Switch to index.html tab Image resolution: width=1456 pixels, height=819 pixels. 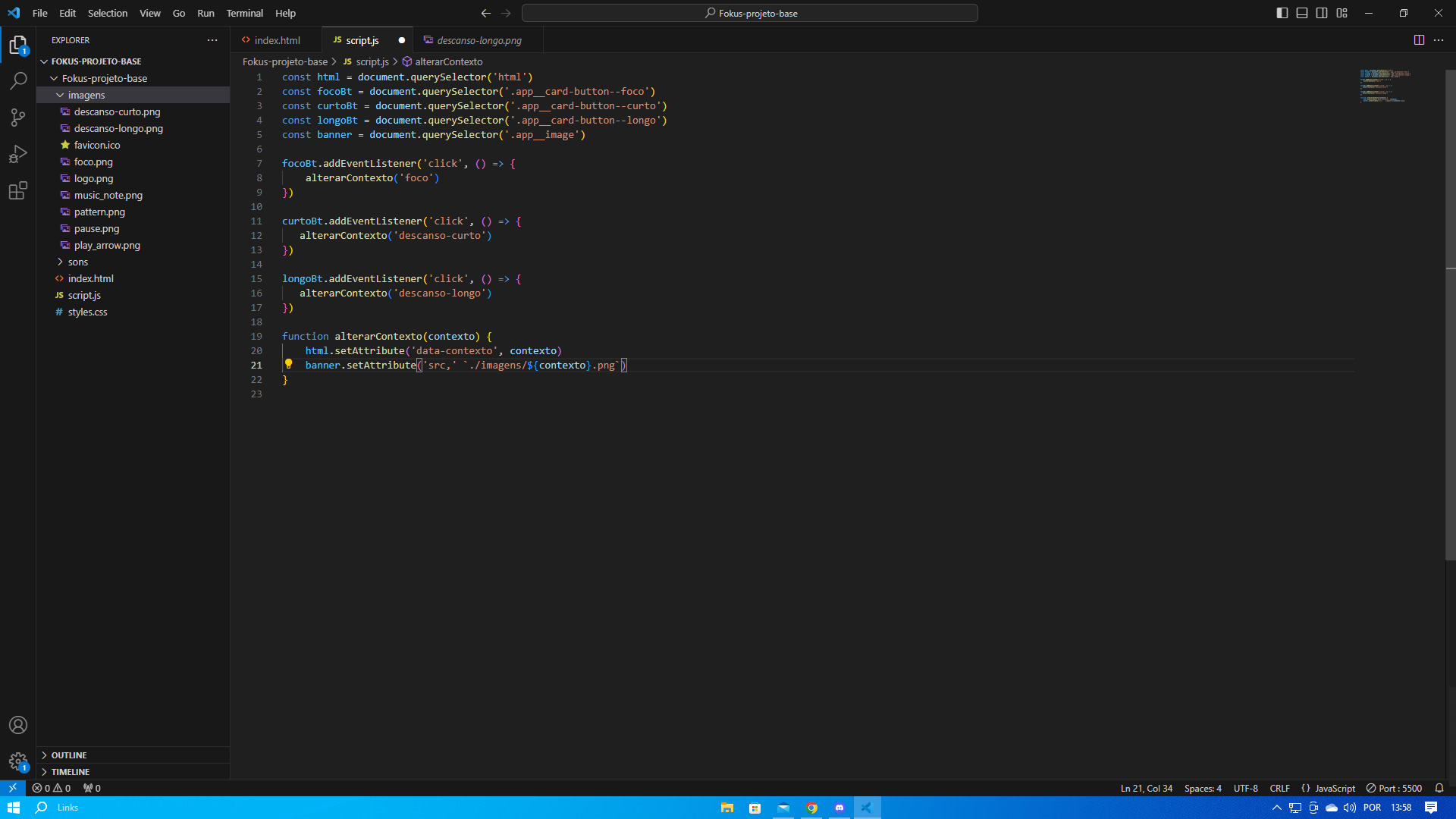(x=277, y=40)
